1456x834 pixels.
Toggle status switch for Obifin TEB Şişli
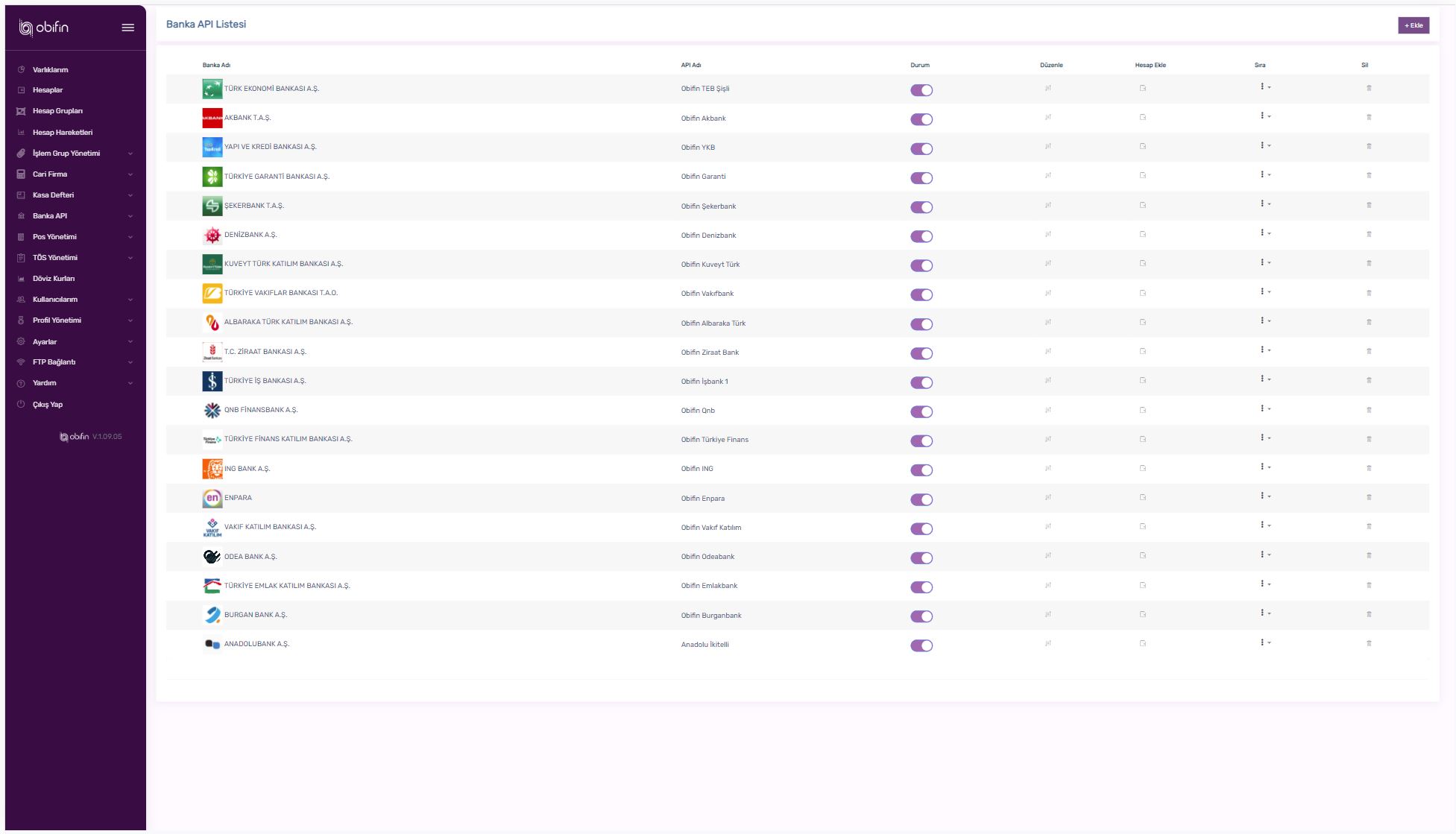click(921, 90)
